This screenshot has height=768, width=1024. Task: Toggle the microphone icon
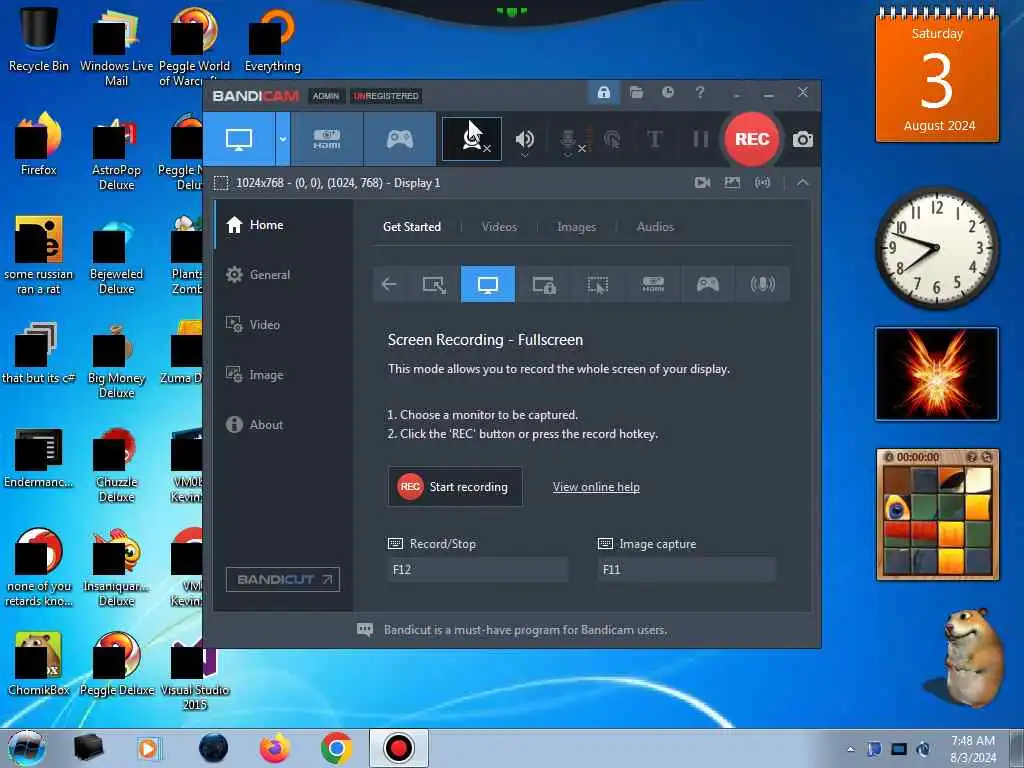coord(568,139)
